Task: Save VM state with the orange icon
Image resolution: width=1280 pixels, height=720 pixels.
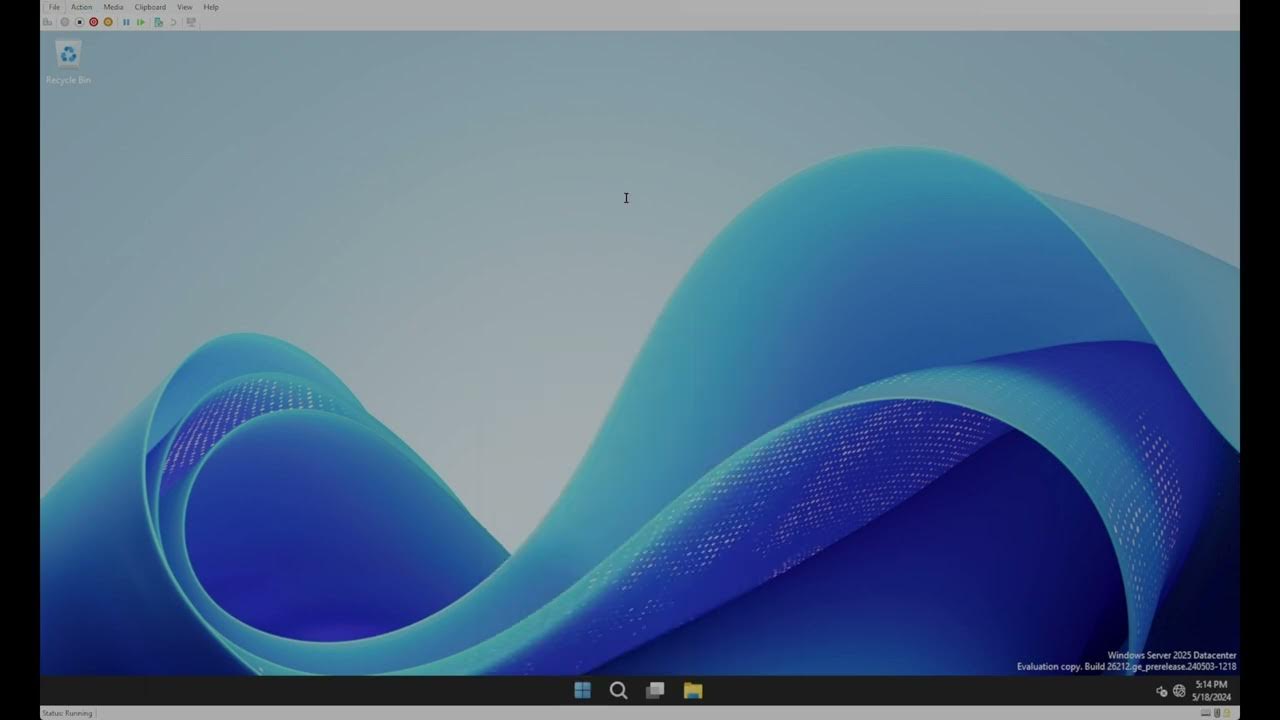Action: pyautogui.click(x=108, y=22)
